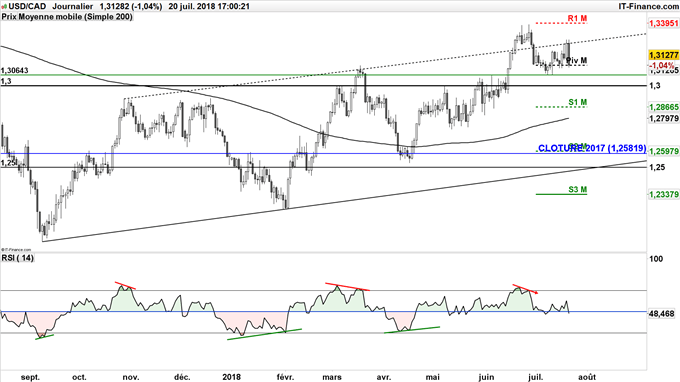680x382 pixels.
Task: Click the mars time axis label
Action: click(x=332, y=377)
